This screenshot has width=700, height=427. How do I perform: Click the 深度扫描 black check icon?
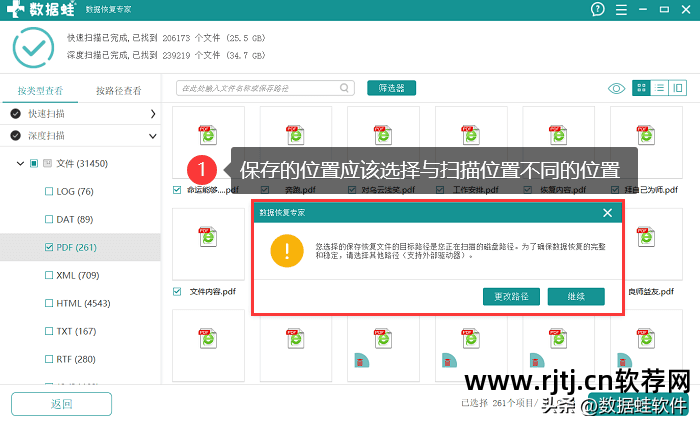16,135
